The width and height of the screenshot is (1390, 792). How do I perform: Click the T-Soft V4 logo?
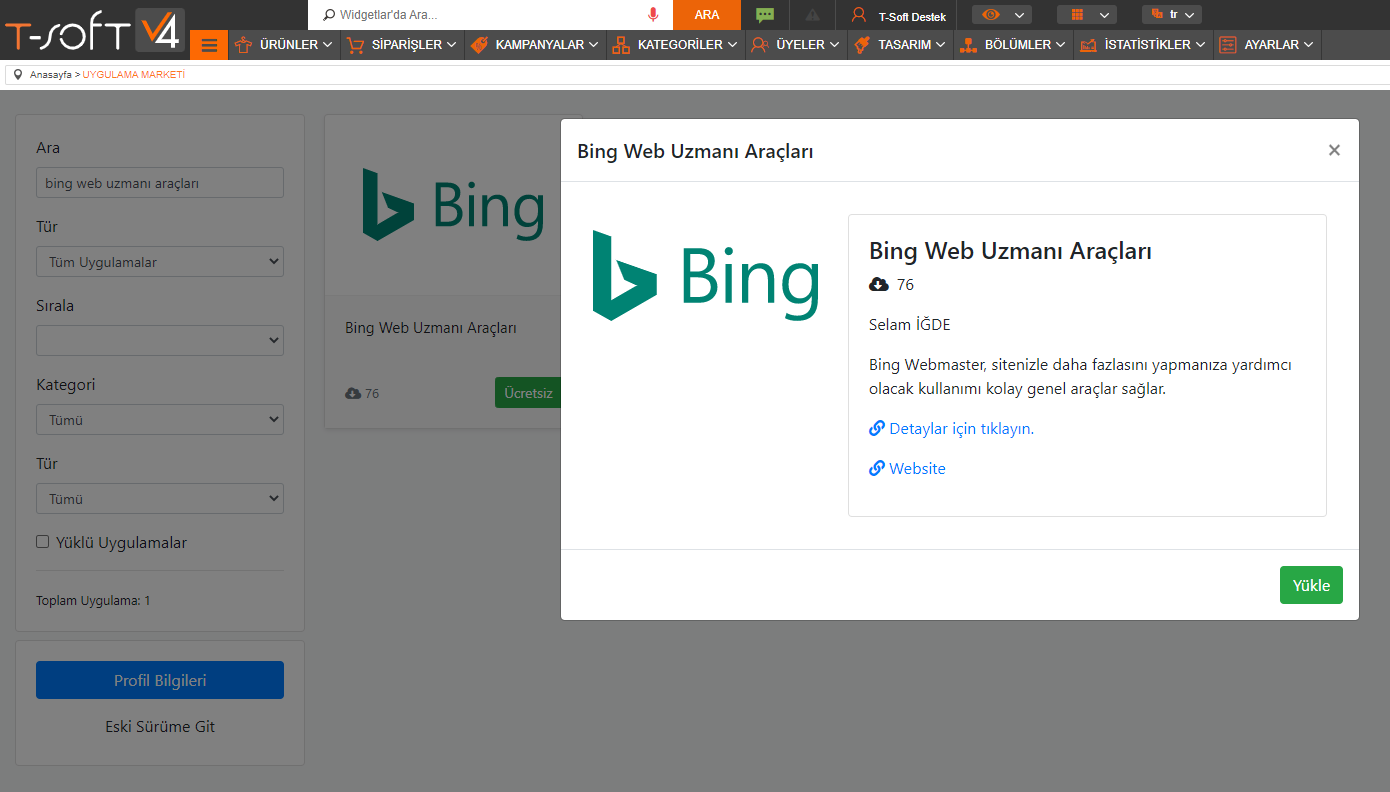click(x=94, y=30)
